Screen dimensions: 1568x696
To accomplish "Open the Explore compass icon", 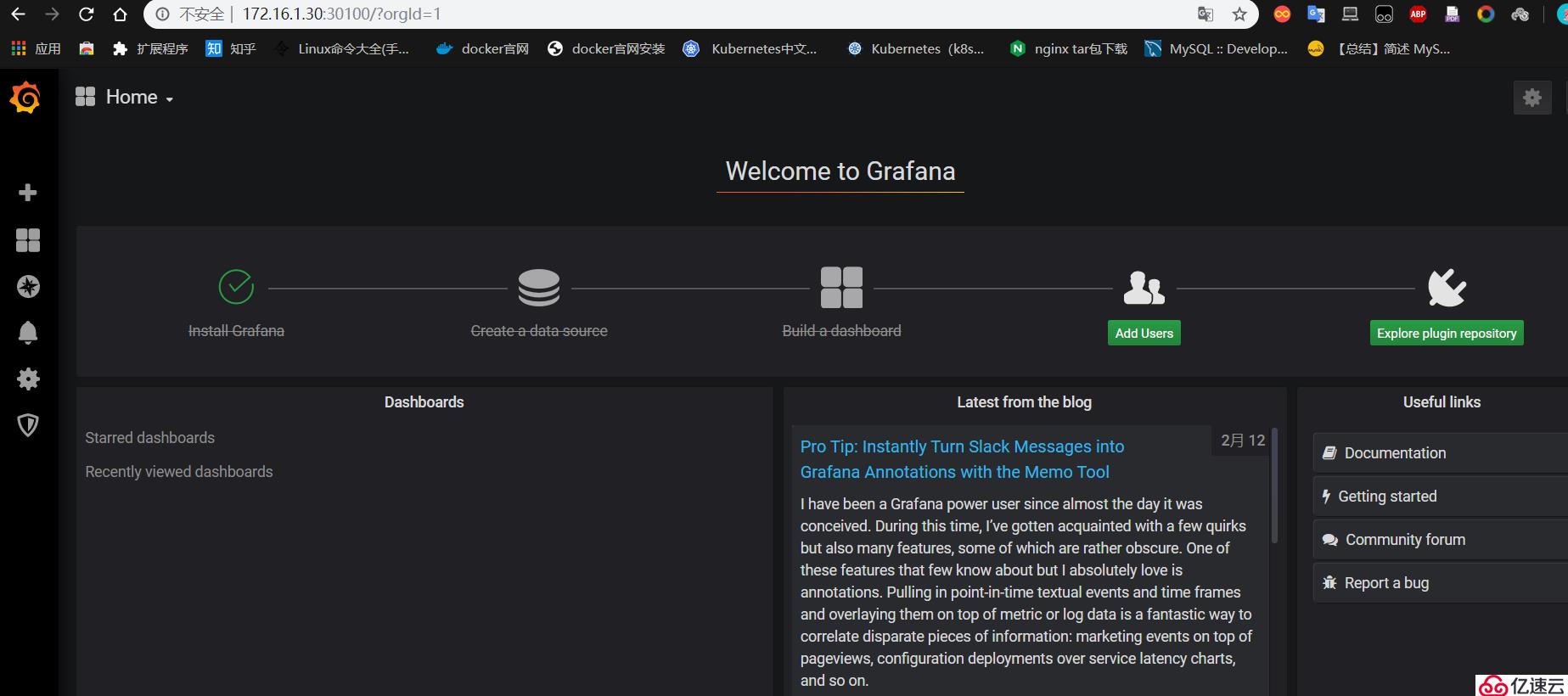I will (28, 287).
